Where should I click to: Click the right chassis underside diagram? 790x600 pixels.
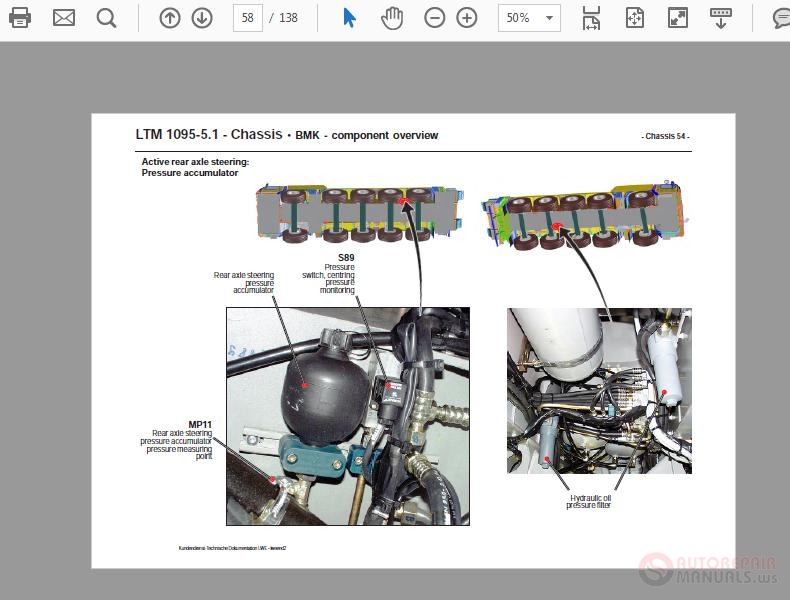point(584,214)
